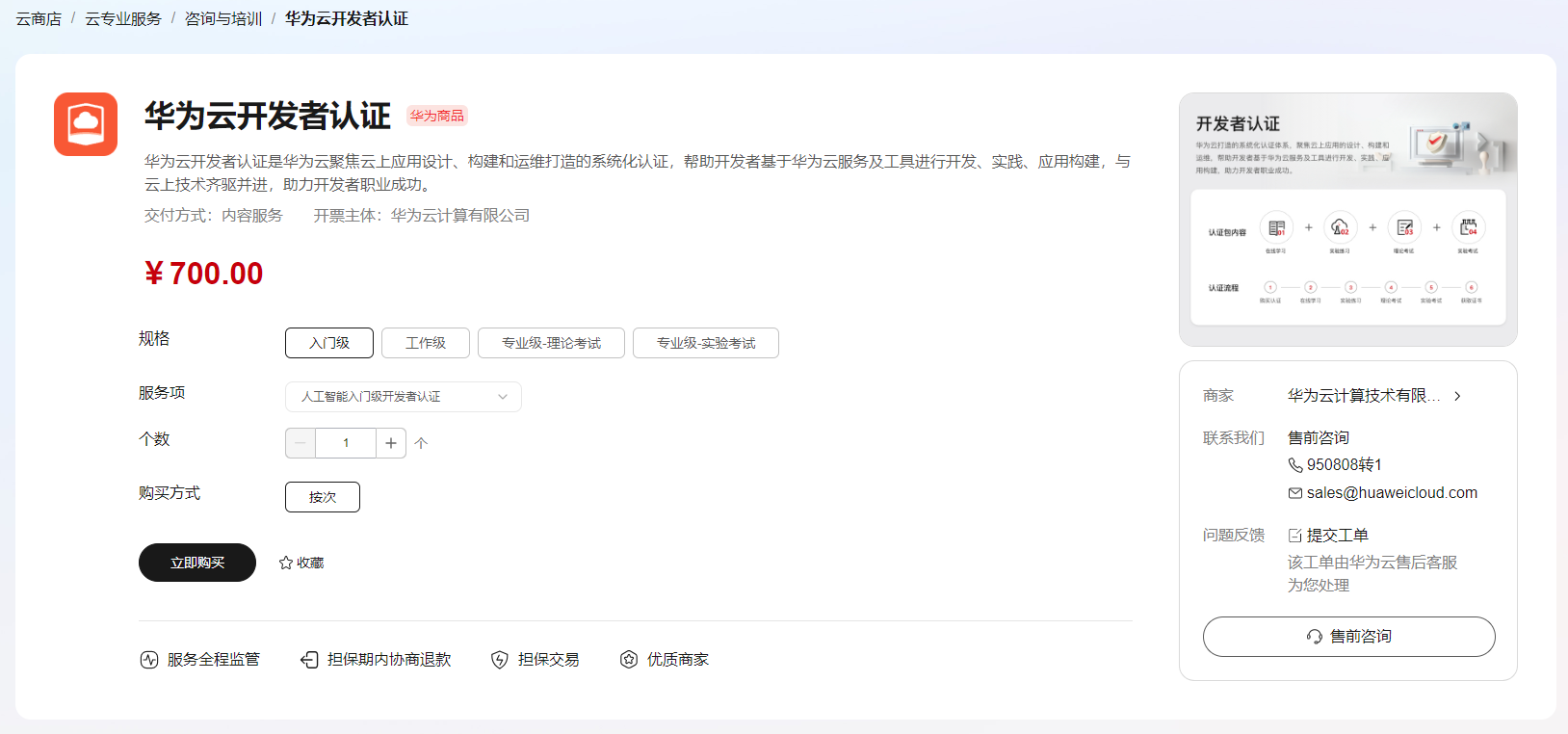The width and height of the screenshot is (1568, 734).
Task: Click the 在线学习 icon in the certification image
Action: point(1276,228)
